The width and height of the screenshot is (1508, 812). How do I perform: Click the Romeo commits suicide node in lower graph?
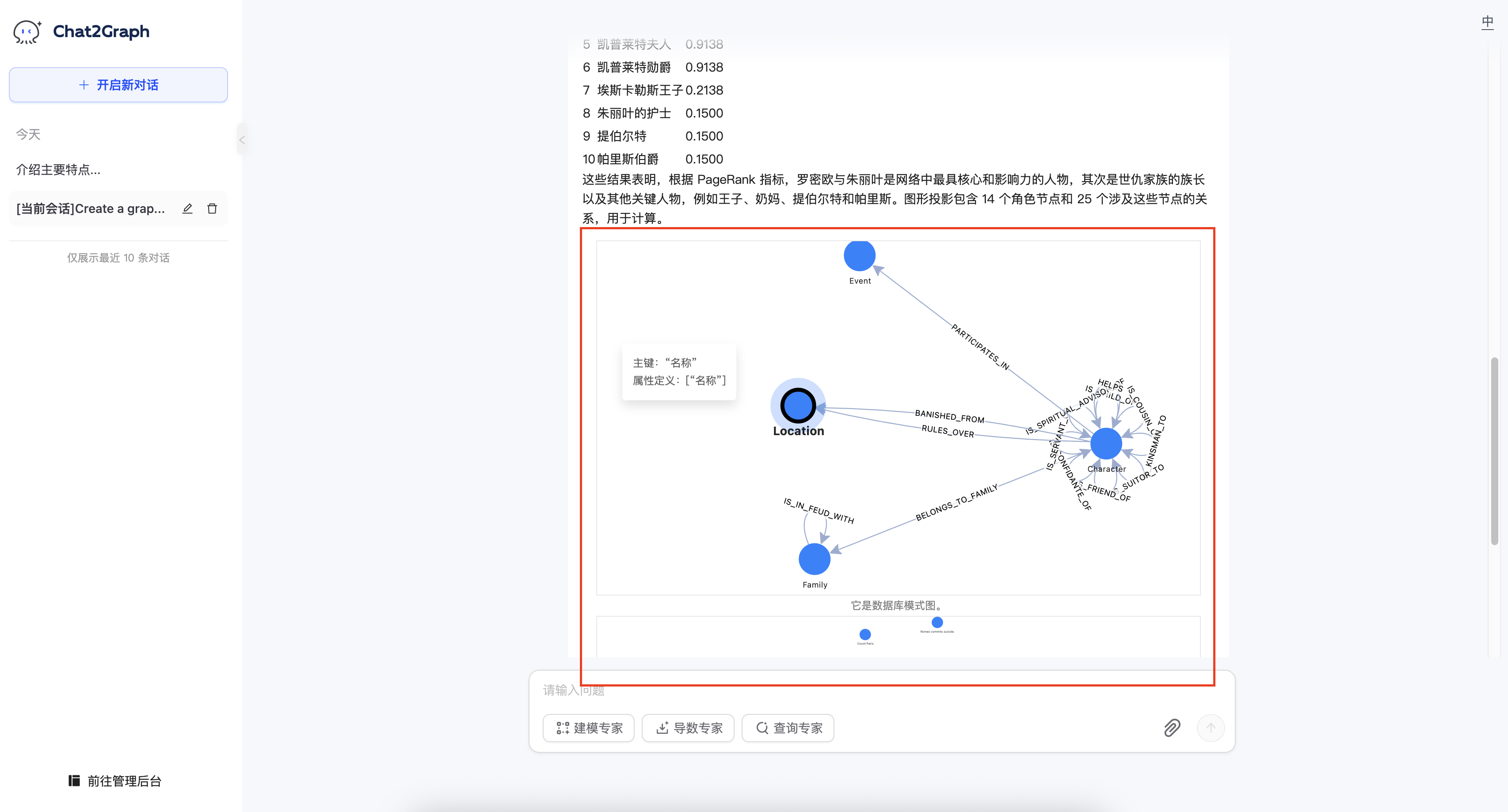point(937,622)
